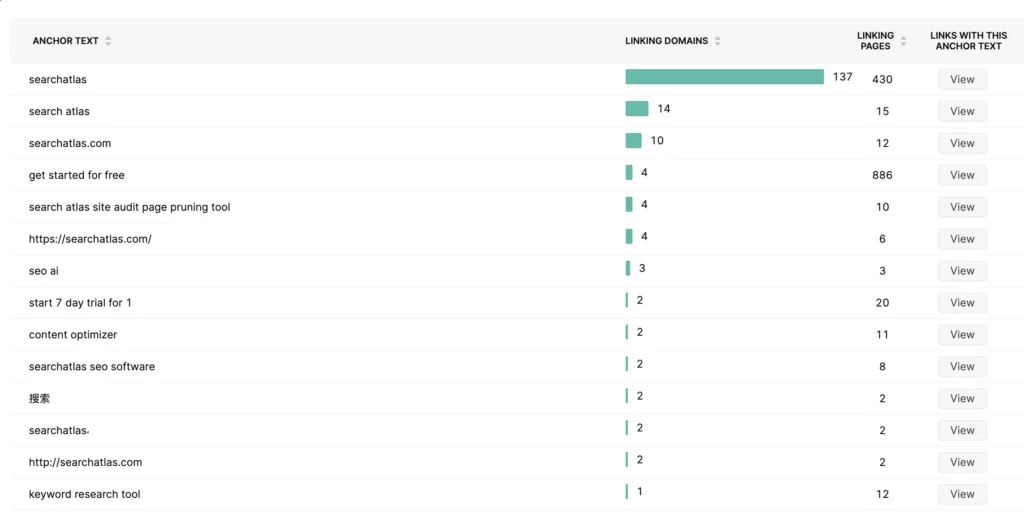
Task: Click linking pages value 11
Action: click(x=882, y=335)
